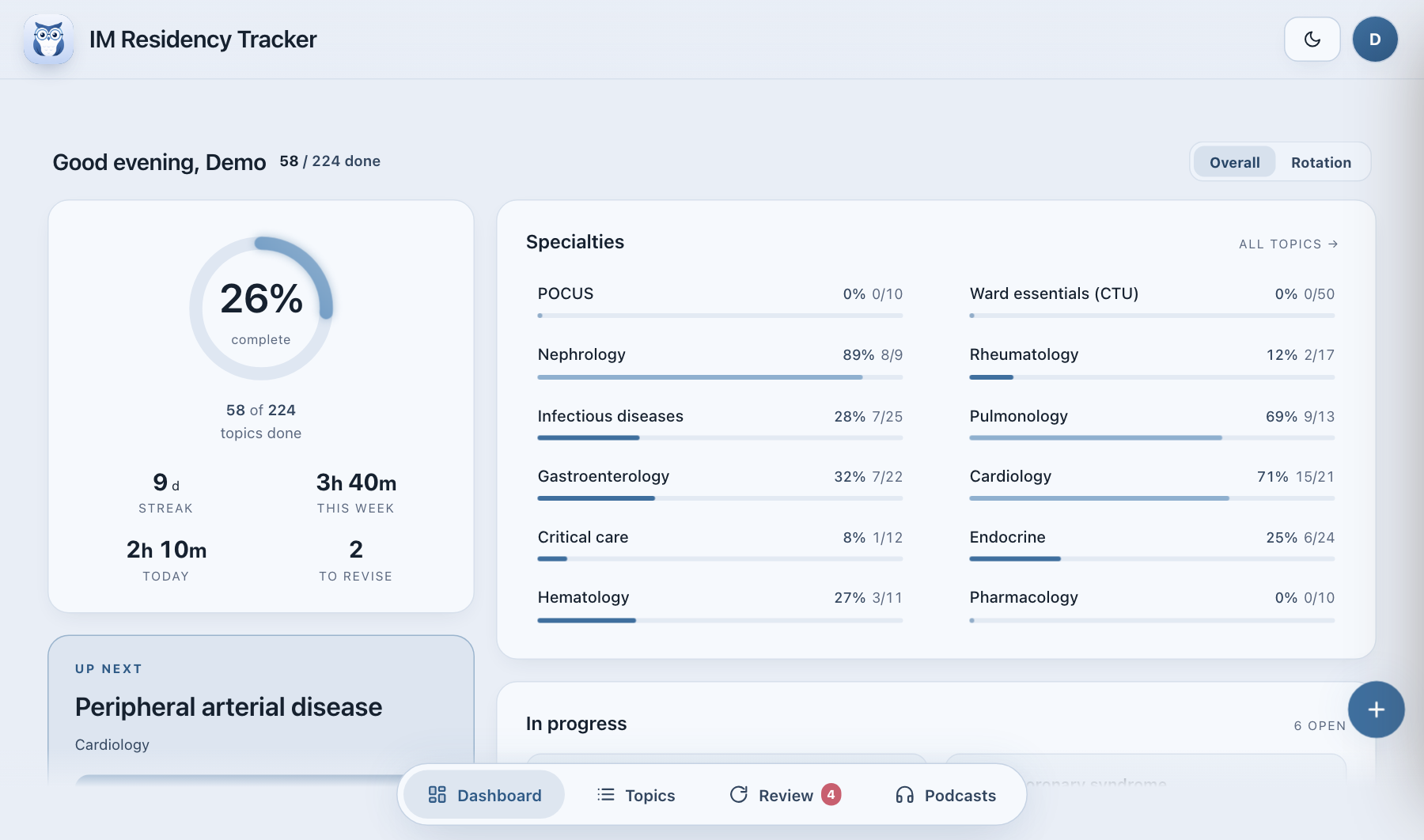Click the Podcasts headphones icon
Image resolution: width=1424 pixels, height=840 pixels.
904,795
